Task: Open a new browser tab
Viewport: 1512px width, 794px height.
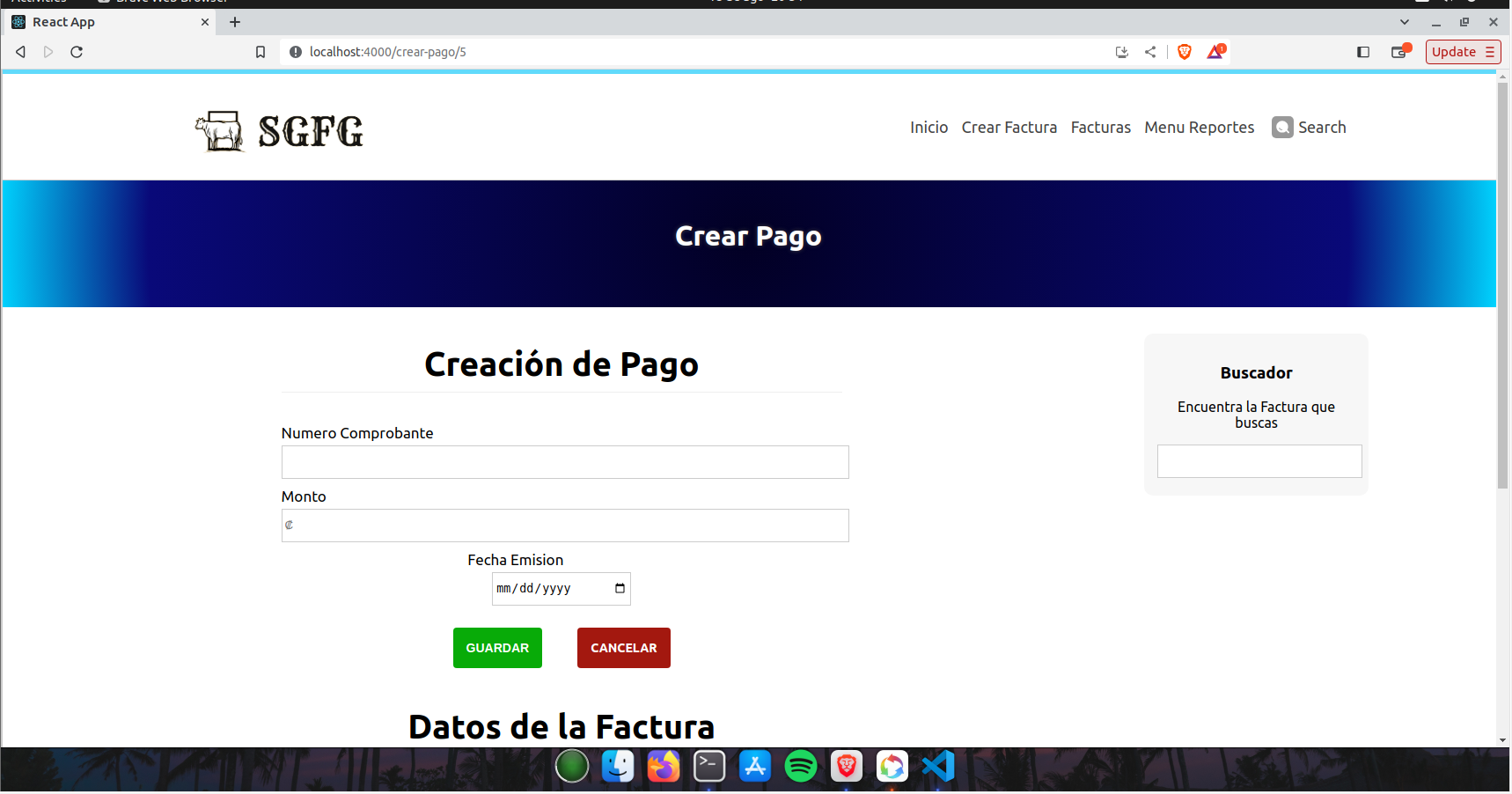Action: [235, 22]
